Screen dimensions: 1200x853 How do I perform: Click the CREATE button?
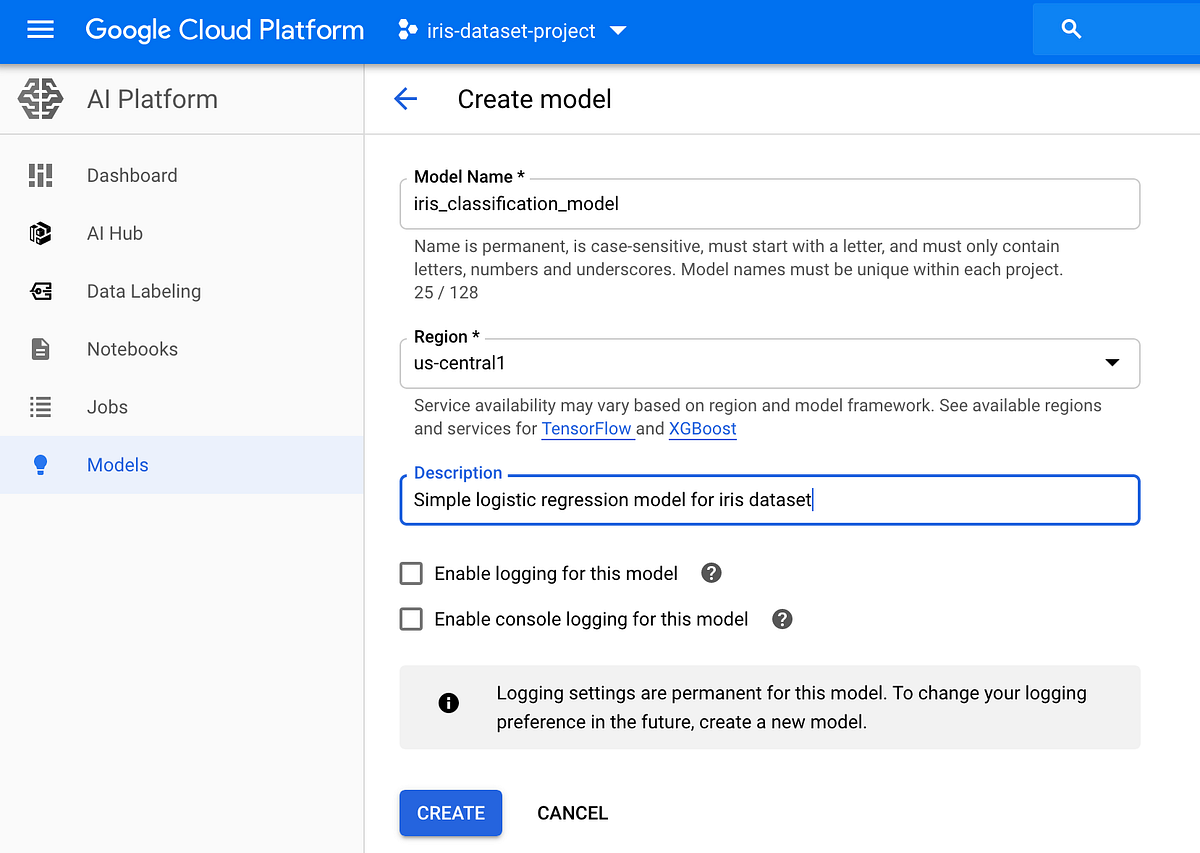pyautogui.click(x=450, y=813)
